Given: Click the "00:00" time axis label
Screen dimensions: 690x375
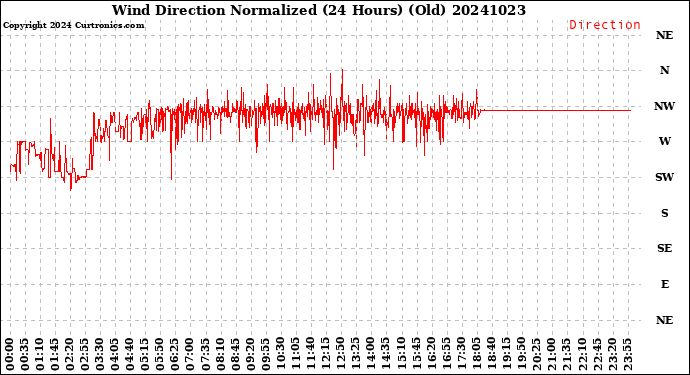Looking at the screenshot, I should [x=10, y=355].
